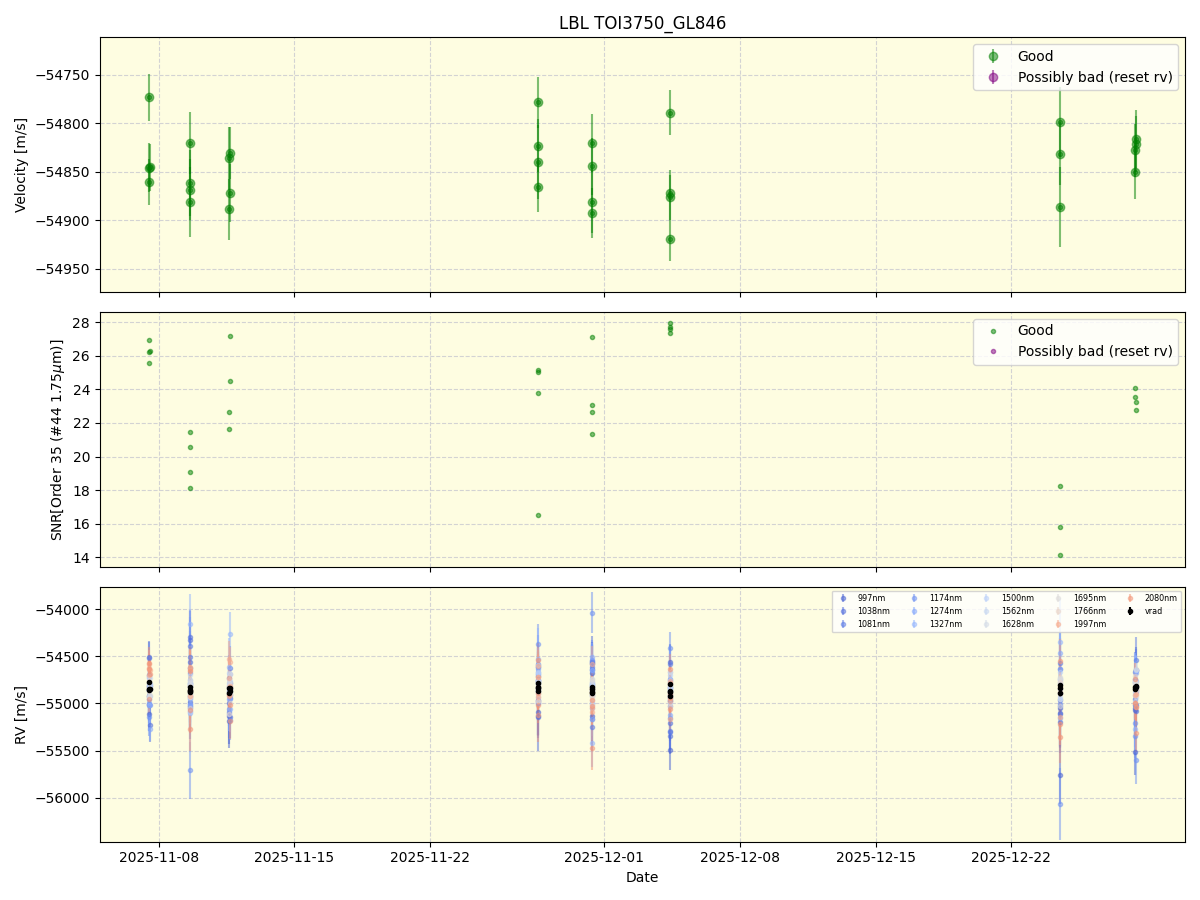Click the plot title LBL TOI3750_GL846
1200x900 pixels.
pyautogui.click(x=642, y=23)
